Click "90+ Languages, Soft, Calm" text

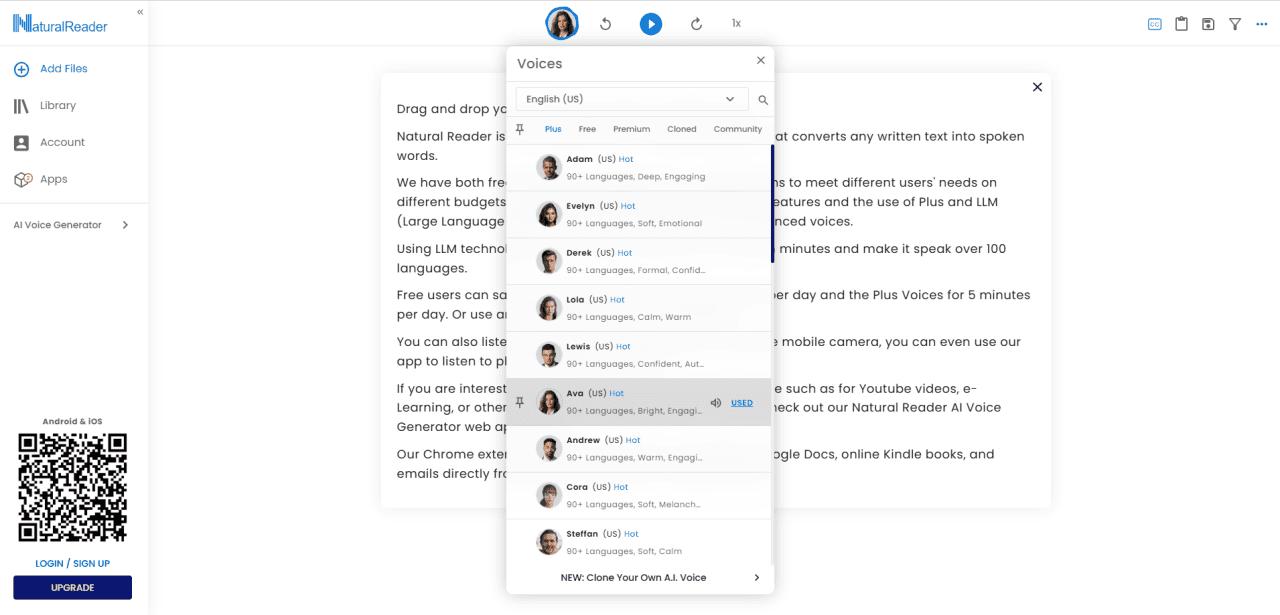tap(624, 551)
